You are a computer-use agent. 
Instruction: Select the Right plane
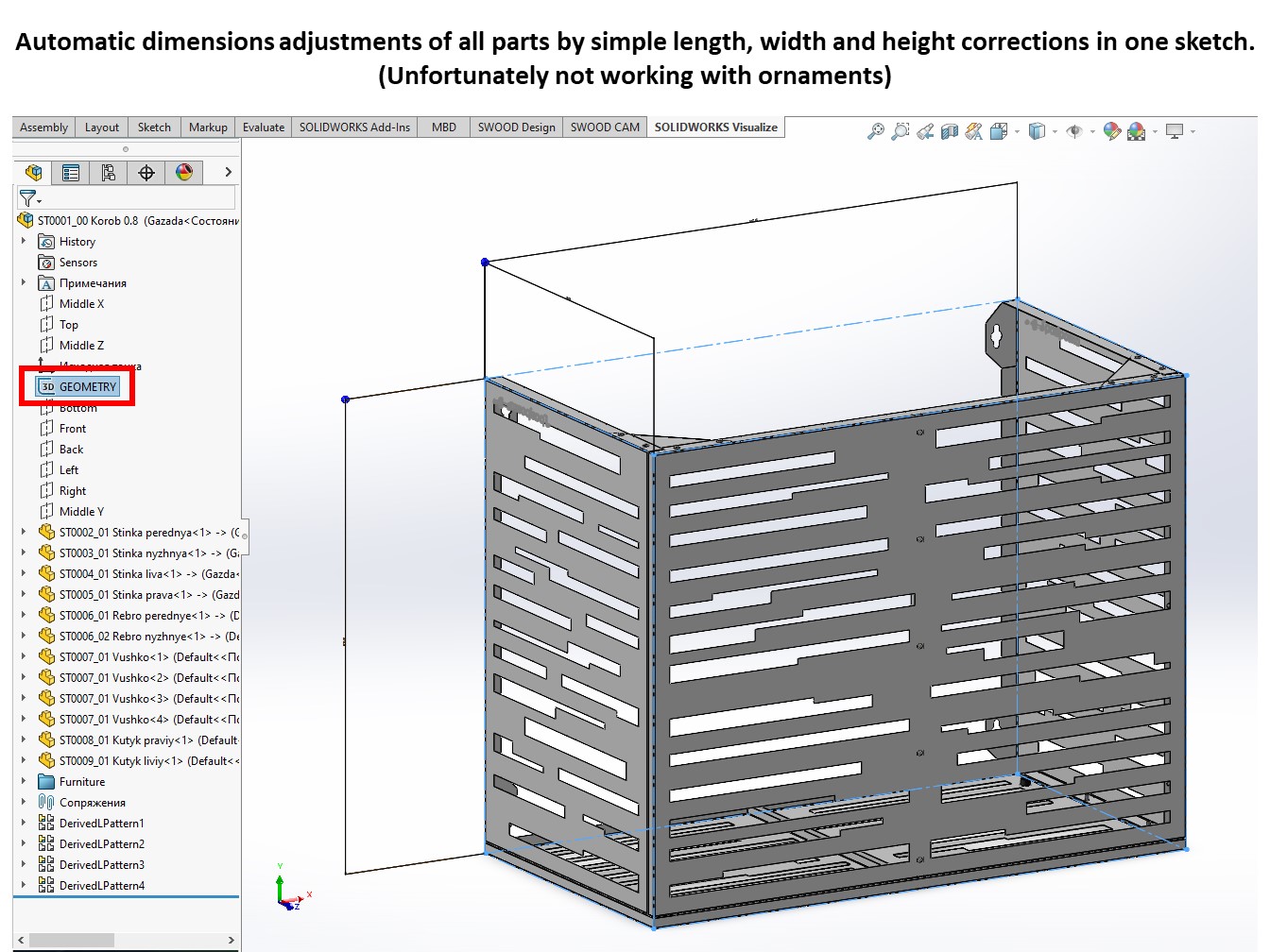62,491
